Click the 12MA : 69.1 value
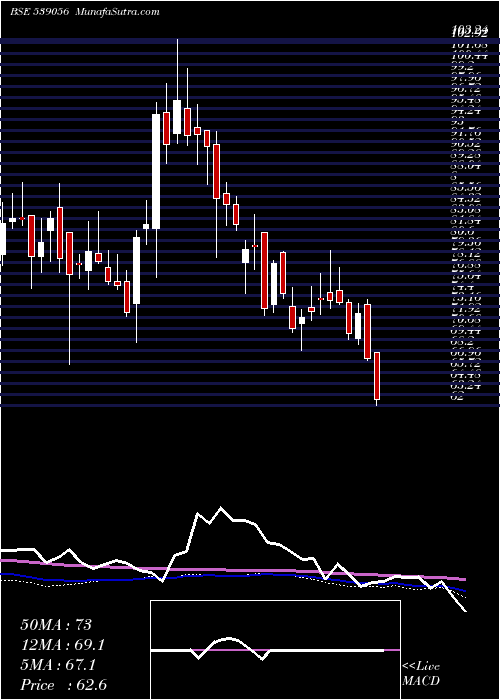500x700 pixels. click(64, 645)
